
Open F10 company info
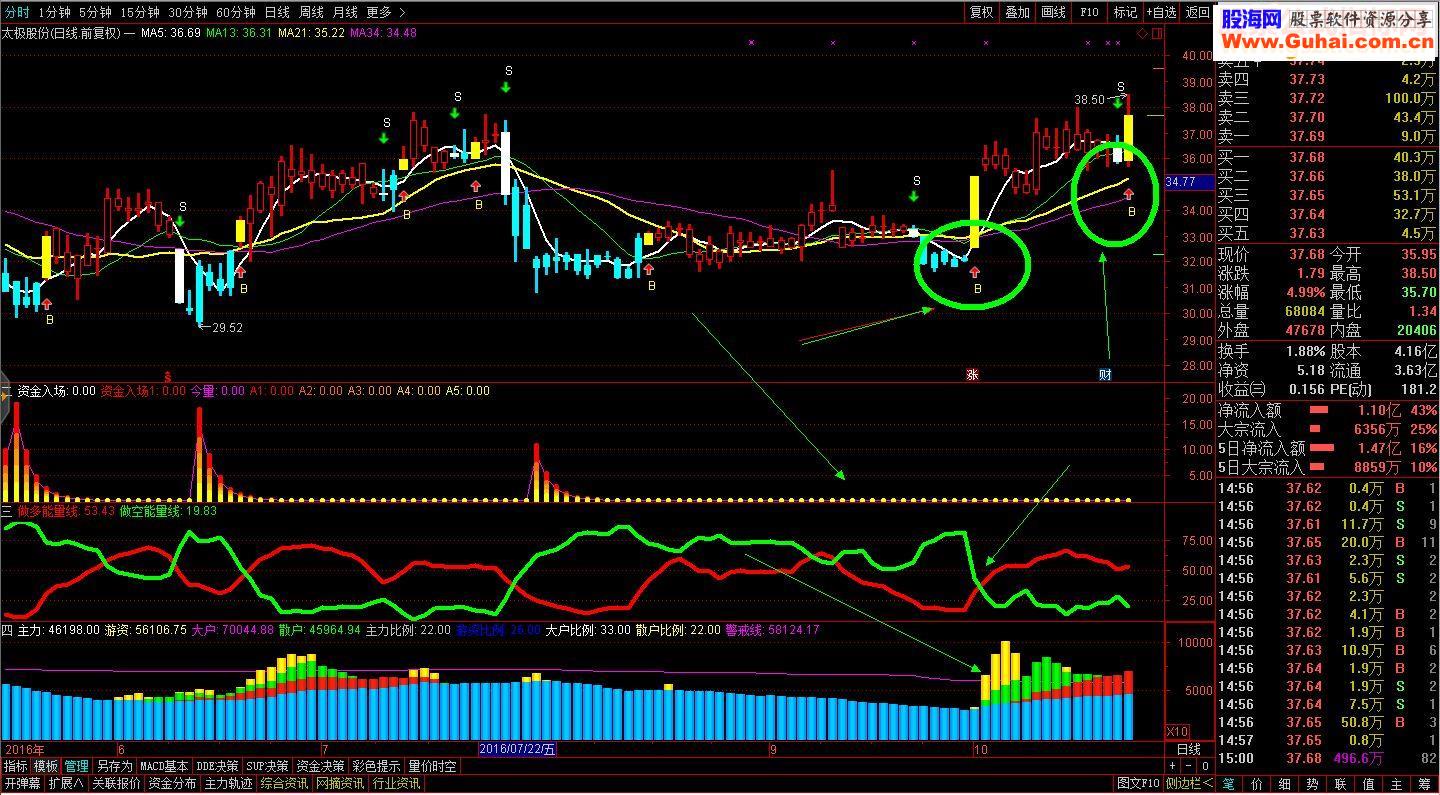[1090, 12]
